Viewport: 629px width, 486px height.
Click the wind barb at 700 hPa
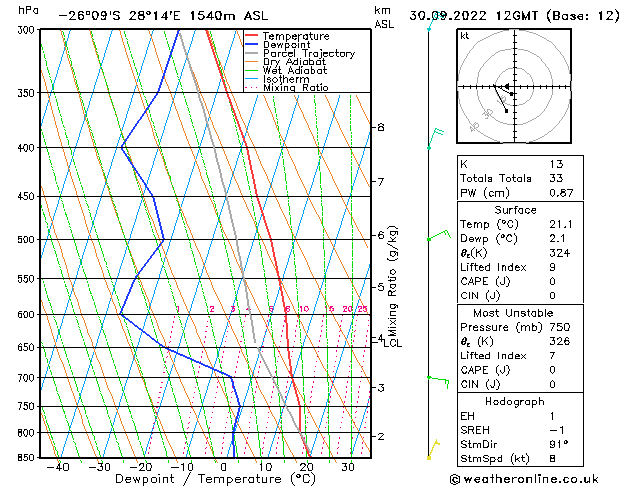[434, 378]
